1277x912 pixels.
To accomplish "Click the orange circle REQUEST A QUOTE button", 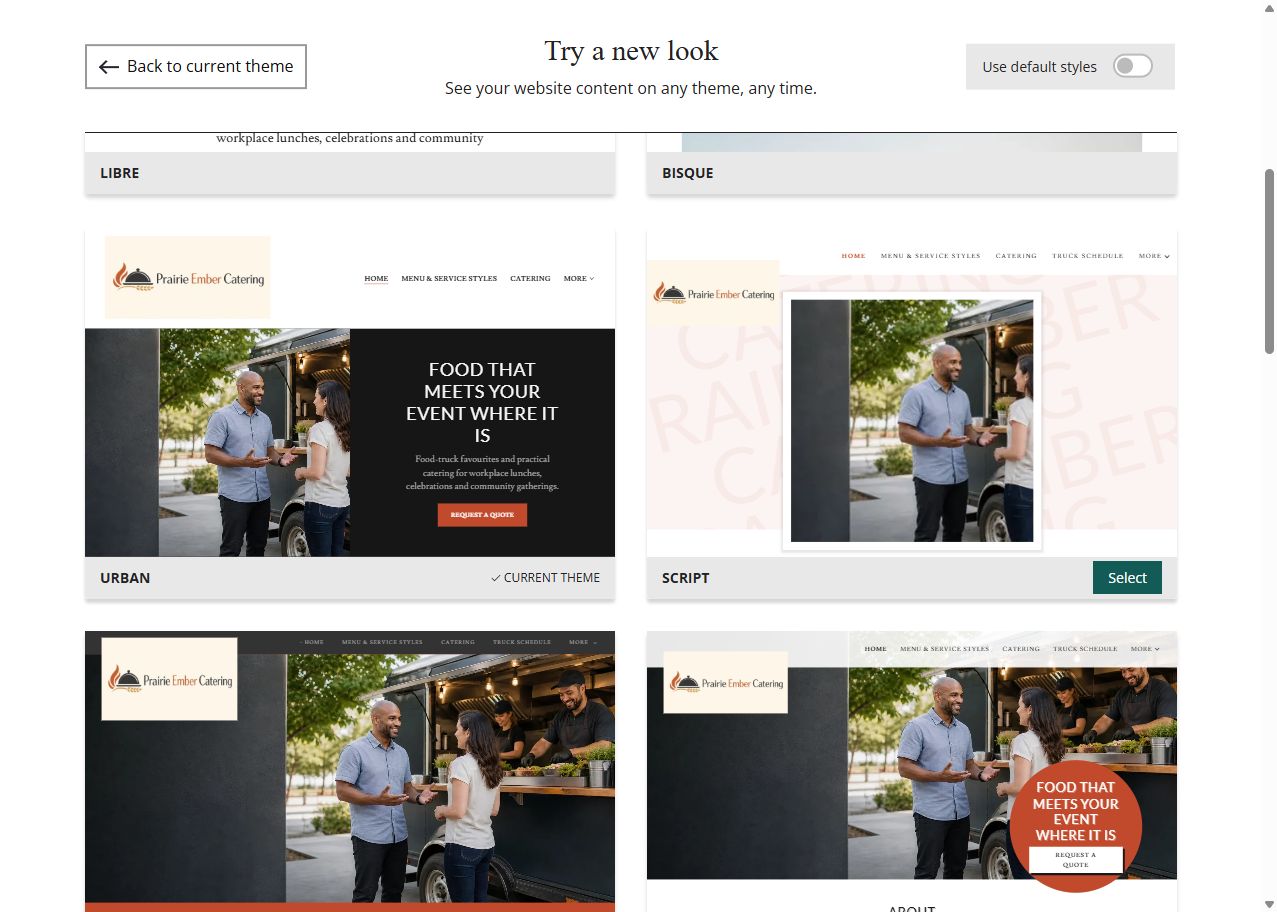I will 1076,860.
